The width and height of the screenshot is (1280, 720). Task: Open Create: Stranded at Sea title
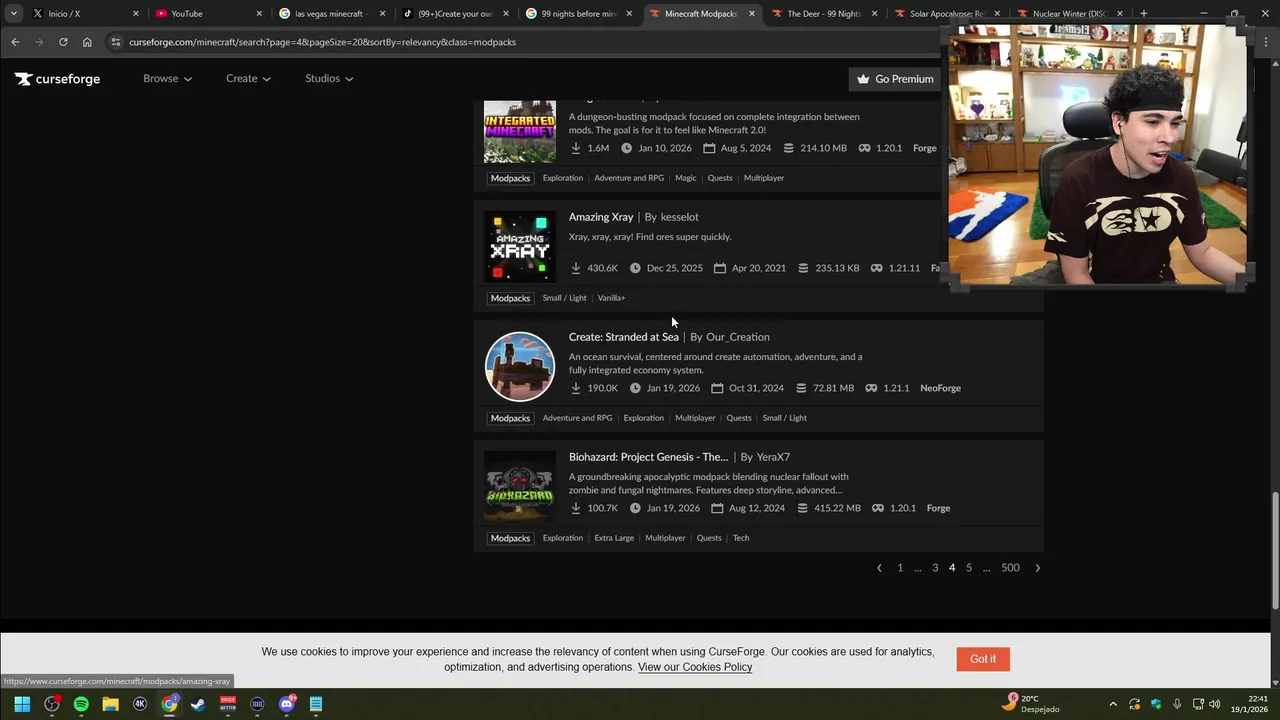[624, 337]
